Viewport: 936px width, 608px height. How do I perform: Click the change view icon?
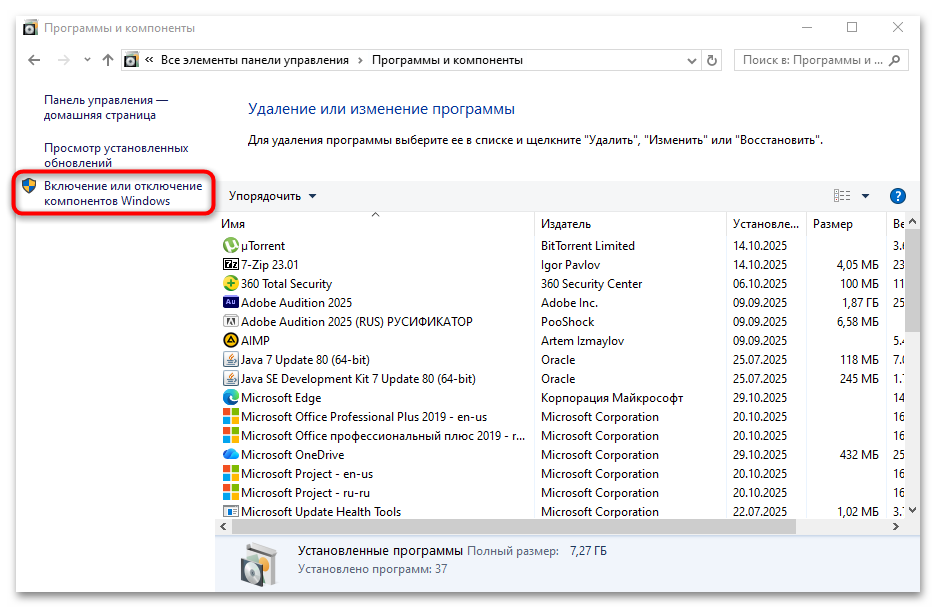(x=842, y=196)
